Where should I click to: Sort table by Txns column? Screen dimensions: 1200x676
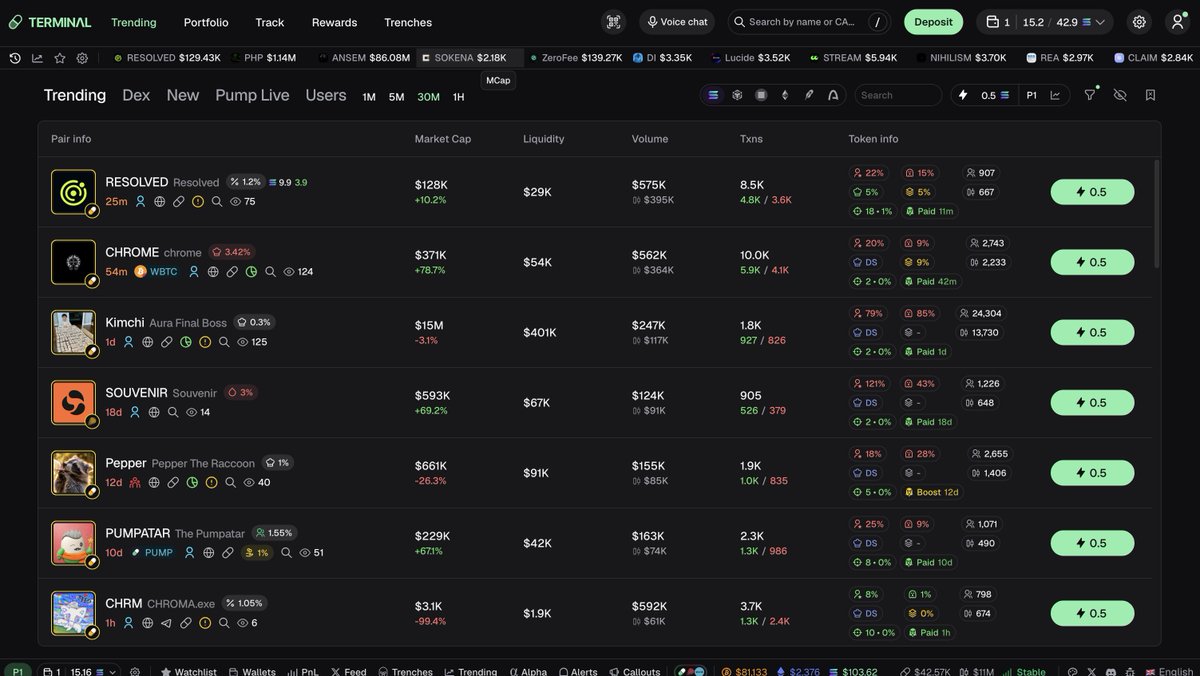[x=751, y=139]
